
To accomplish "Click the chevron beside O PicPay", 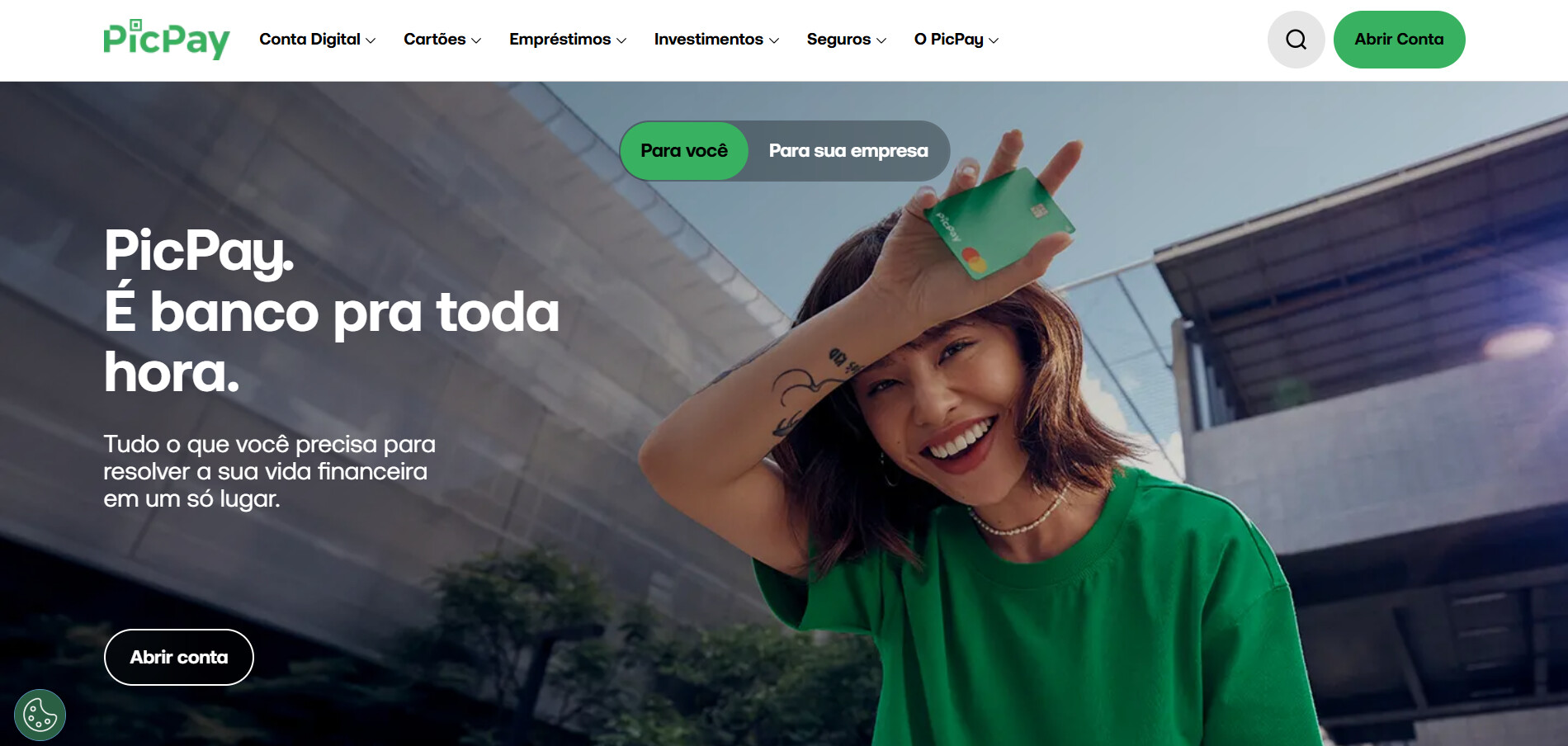I will [x=994, y=40].
